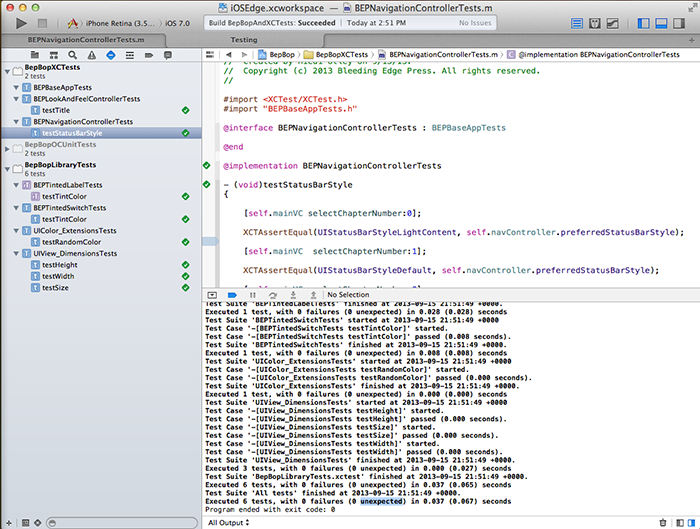Add a new tab with plus button
The height and width of the screenshot is (529, 700).
692,40
